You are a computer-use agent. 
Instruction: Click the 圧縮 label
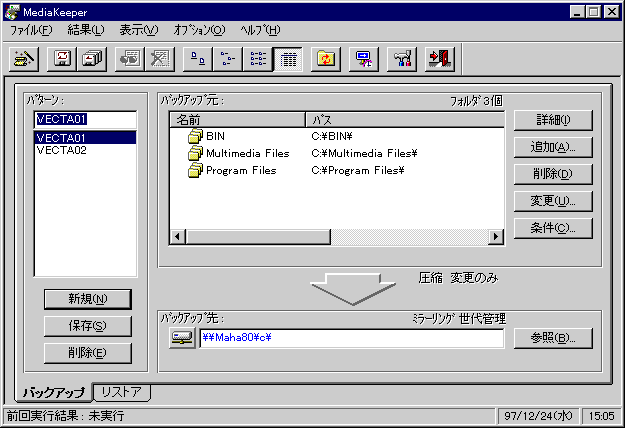pos(430,278)
